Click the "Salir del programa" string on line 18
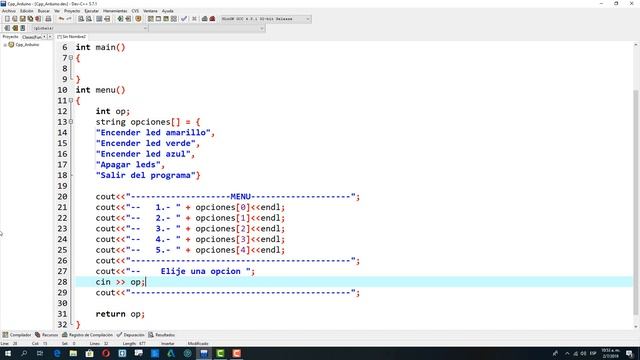This screenshot has height=360, width=640. [x=146, y=175]
